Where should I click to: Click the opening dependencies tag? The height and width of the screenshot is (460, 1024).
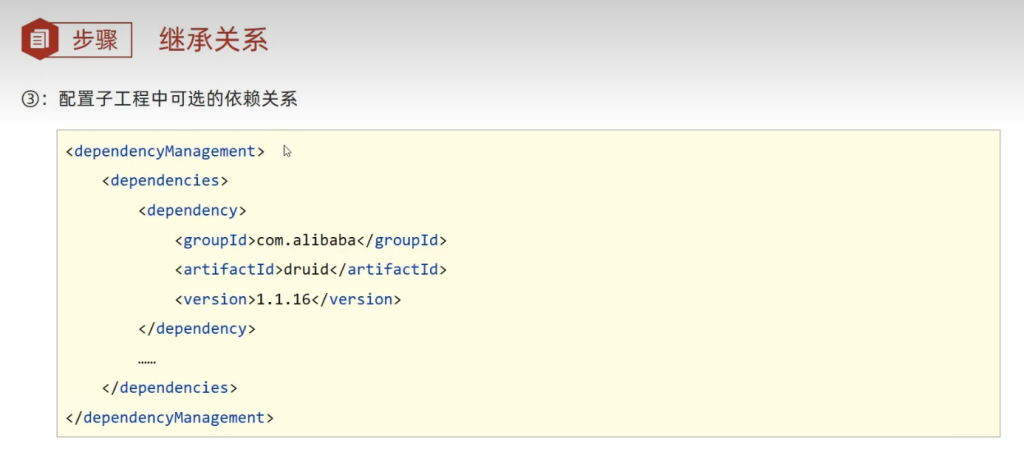[165, 181]
